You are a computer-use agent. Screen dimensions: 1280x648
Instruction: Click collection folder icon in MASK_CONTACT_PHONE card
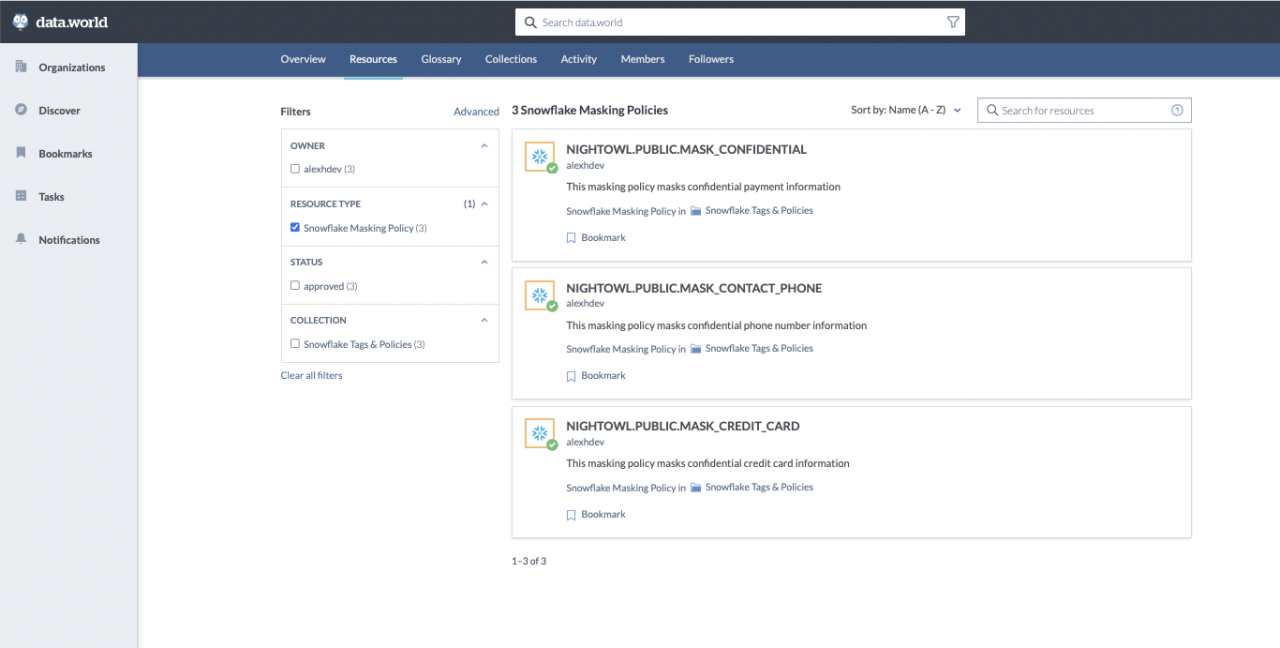(696, 349)
